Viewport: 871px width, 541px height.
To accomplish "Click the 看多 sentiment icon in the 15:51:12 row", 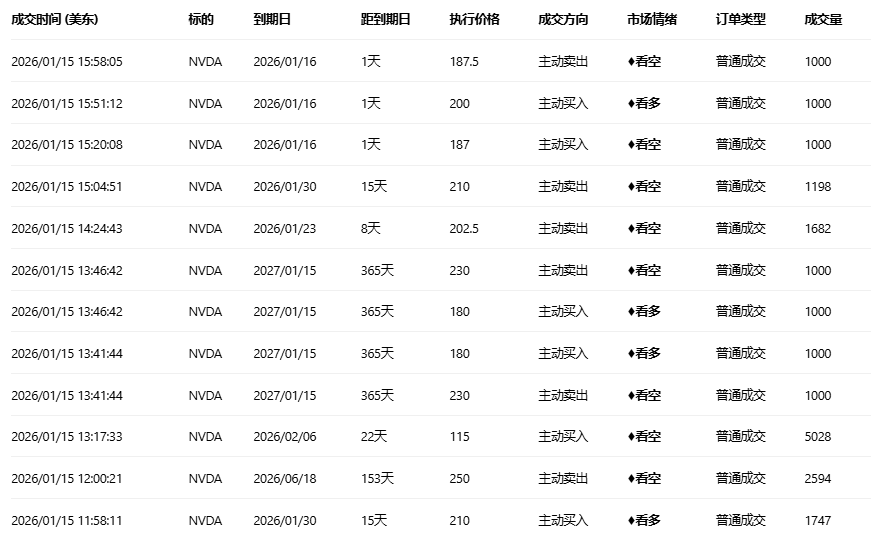I will tap(631, 104).
